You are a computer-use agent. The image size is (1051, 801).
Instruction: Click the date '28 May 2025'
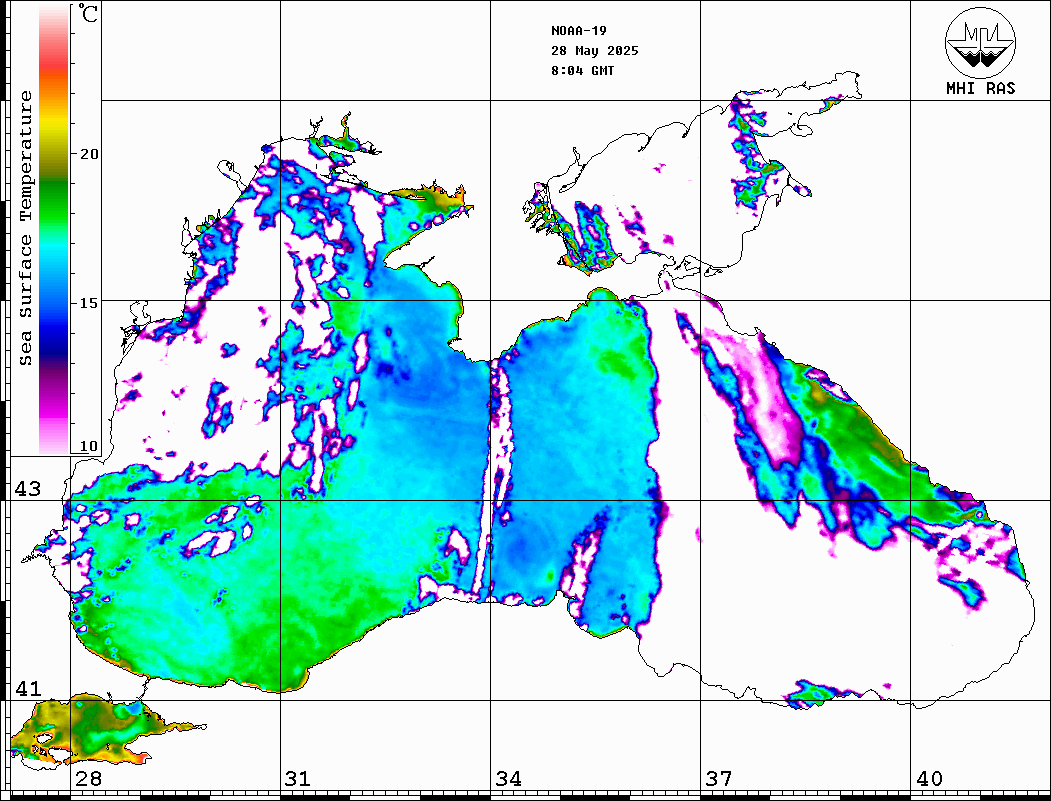[x=595, y=51]
